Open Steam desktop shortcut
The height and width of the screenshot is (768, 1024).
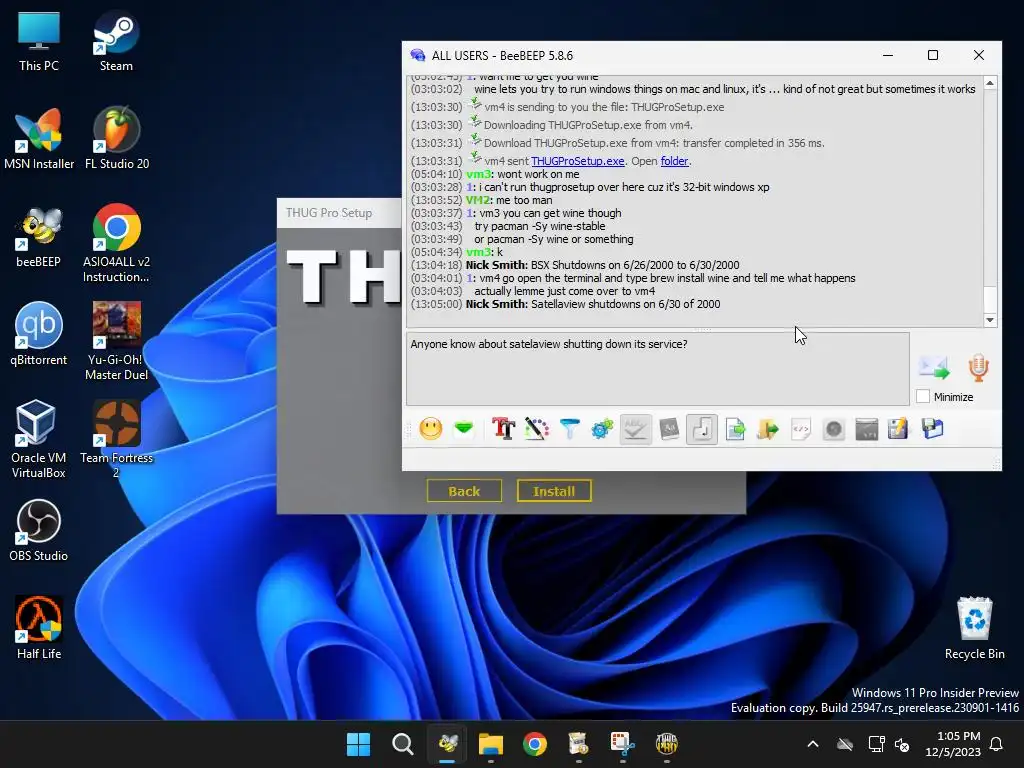pyautogui.click(x=116, y=42)
